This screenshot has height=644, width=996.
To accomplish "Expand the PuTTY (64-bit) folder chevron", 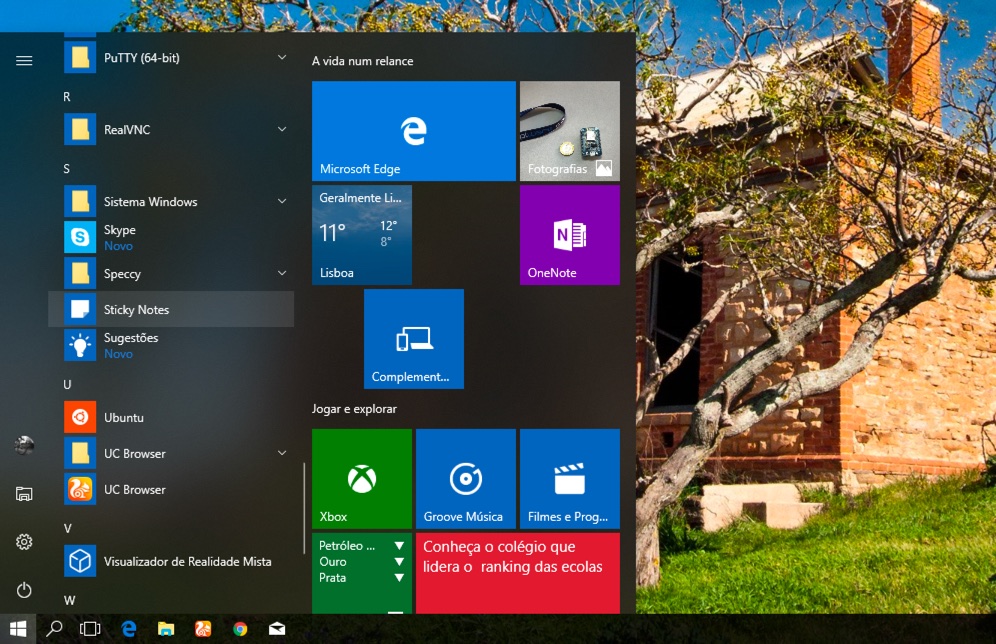I will coord(282,57).
